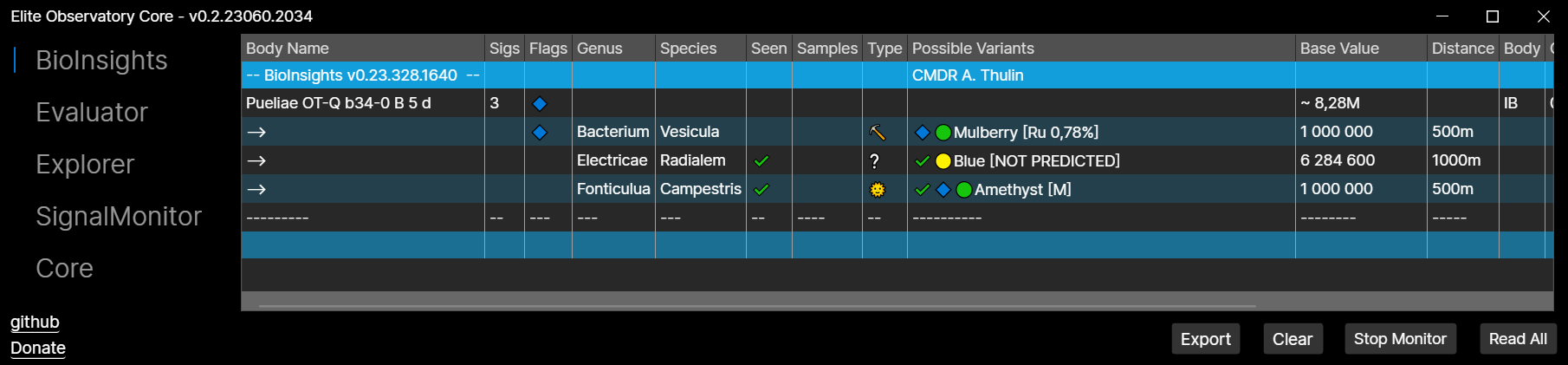
Task: Click the green checkmark before Blue variant
Action: click(x=923, y=161)
